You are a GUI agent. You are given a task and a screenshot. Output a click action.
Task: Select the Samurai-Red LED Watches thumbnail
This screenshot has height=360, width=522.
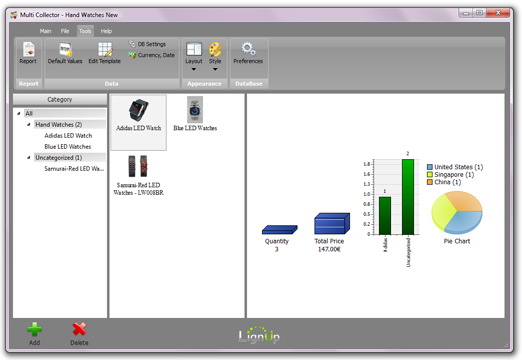point(138,175)
